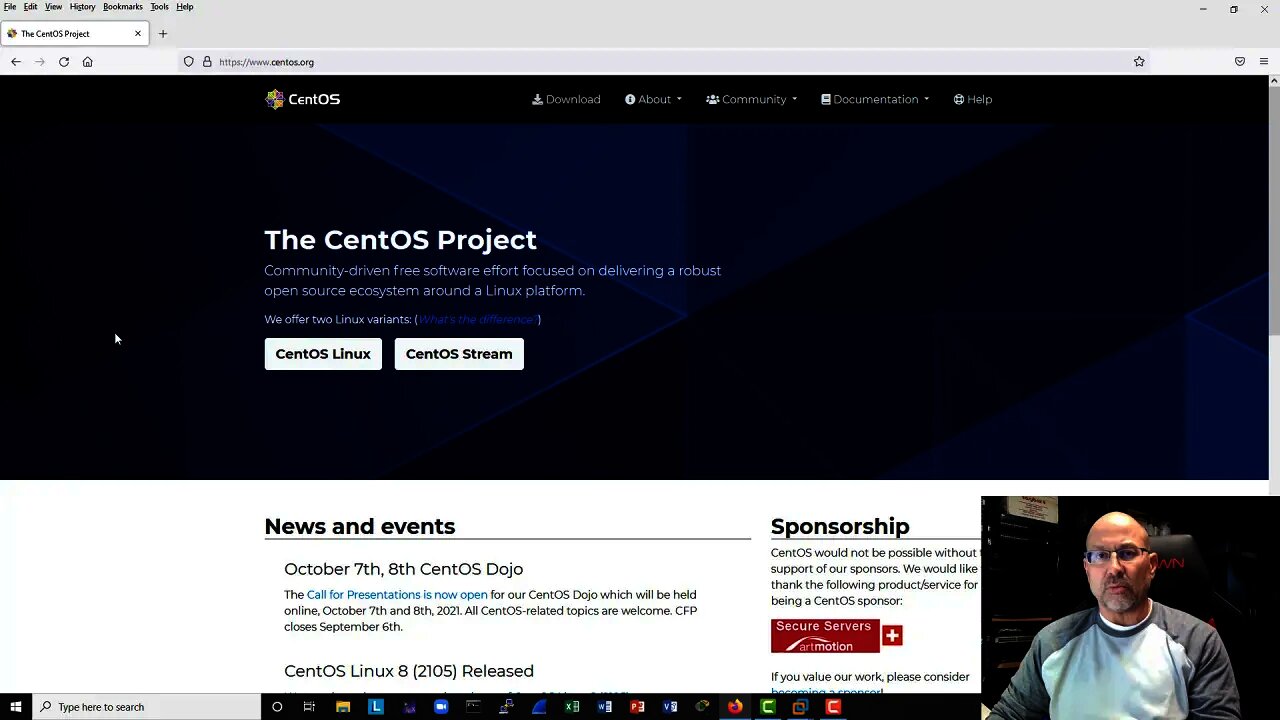Click the CentOS Linux 8 (2105) Released heading
This screenshot has height=720, width=1280.
(409, 671)
